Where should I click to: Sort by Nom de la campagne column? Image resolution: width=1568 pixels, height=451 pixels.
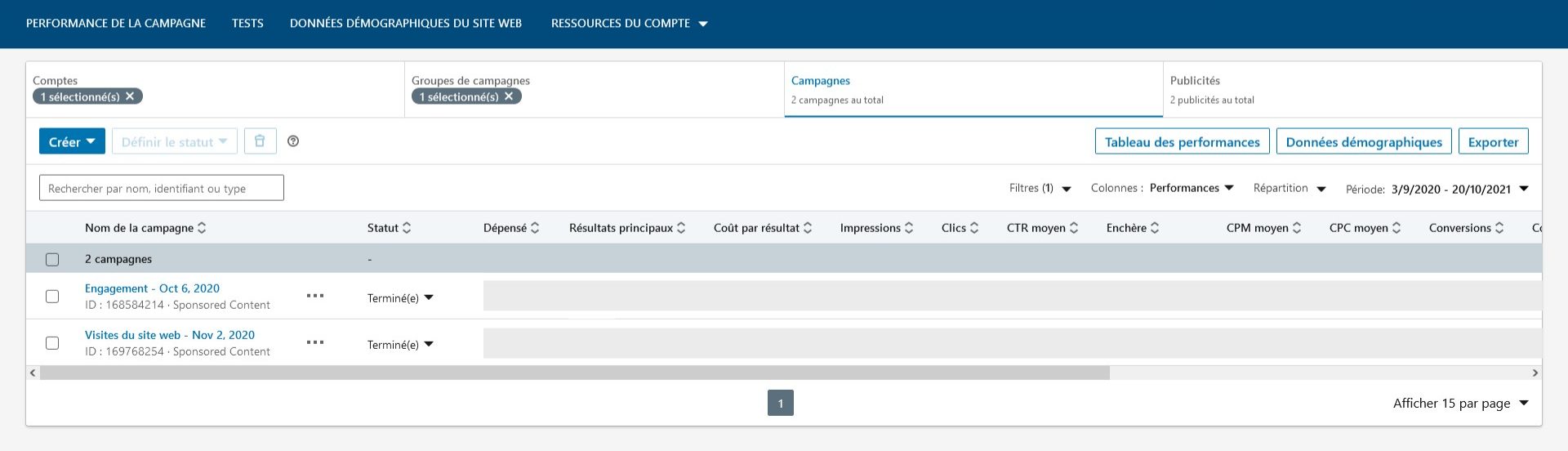tap(202, 228)
